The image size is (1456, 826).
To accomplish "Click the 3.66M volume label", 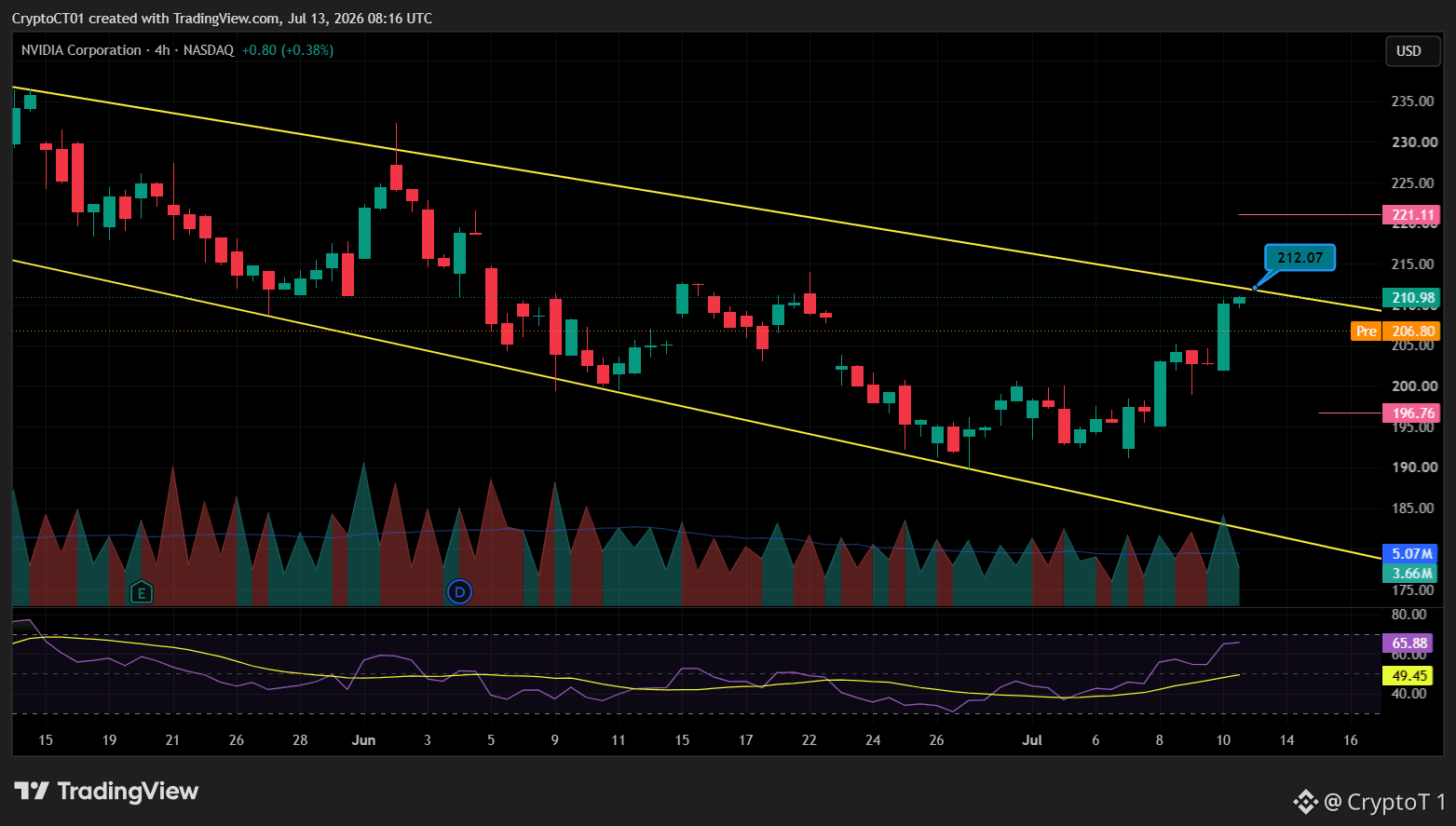I will coord(1411,574).
